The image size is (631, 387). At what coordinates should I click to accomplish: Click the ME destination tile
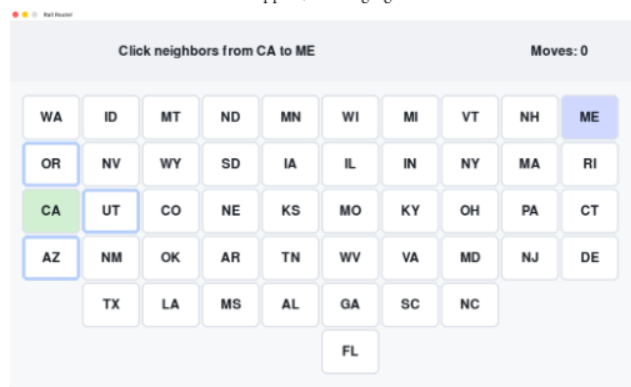tap(590, 117)
